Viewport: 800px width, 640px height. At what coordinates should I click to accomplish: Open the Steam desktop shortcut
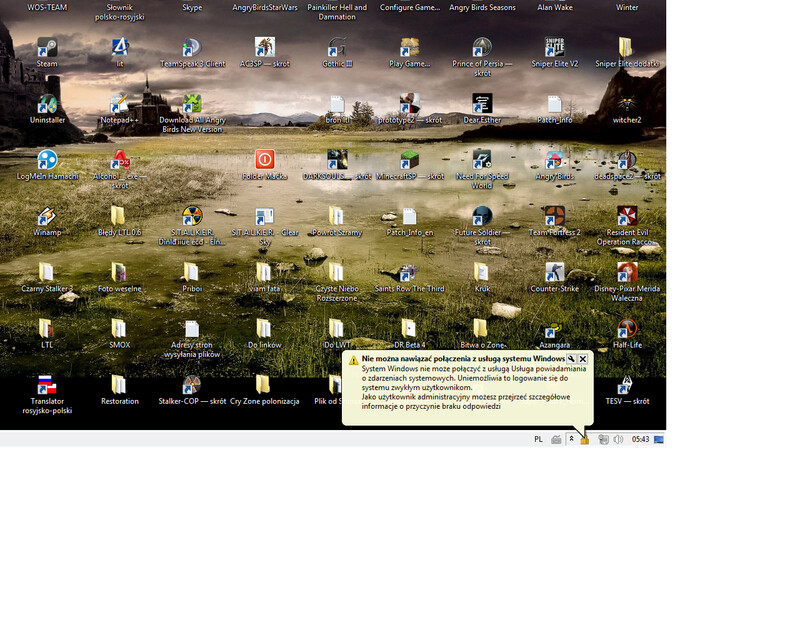tap(47, 48)
